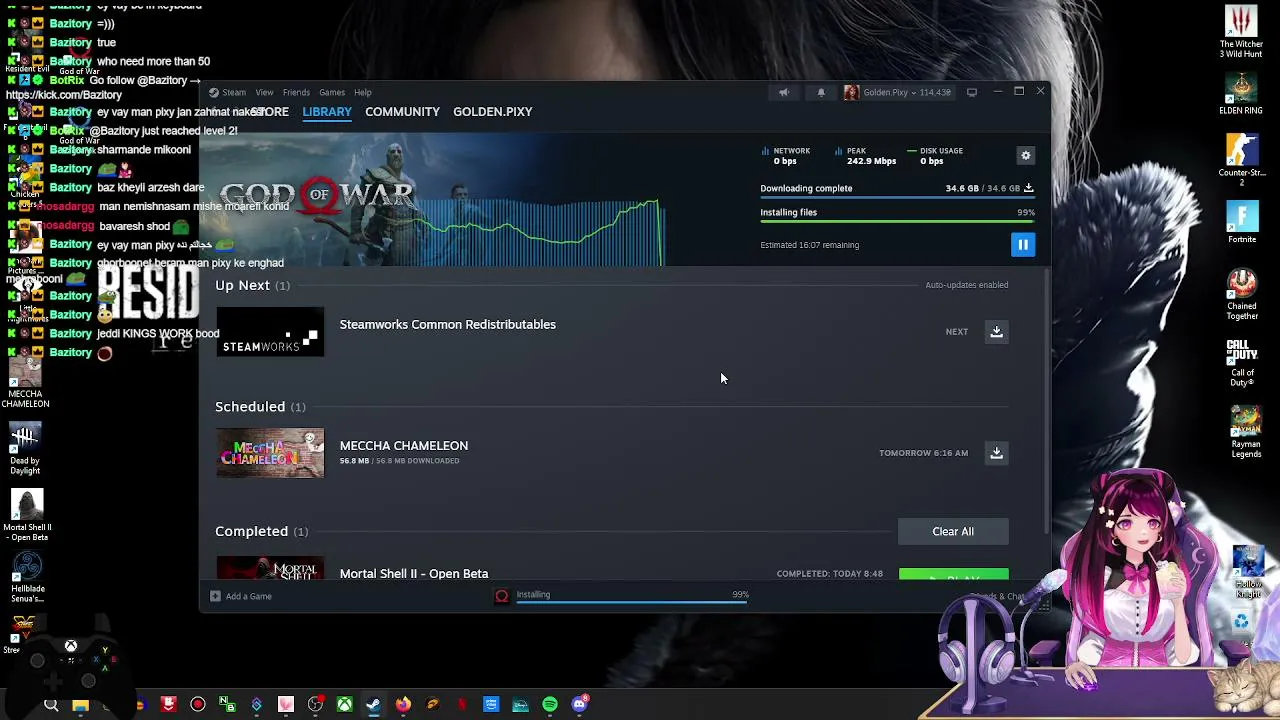Open Prime Video from the taskbar
Screen dimensions: 1280x720
[x=491, y=705]
